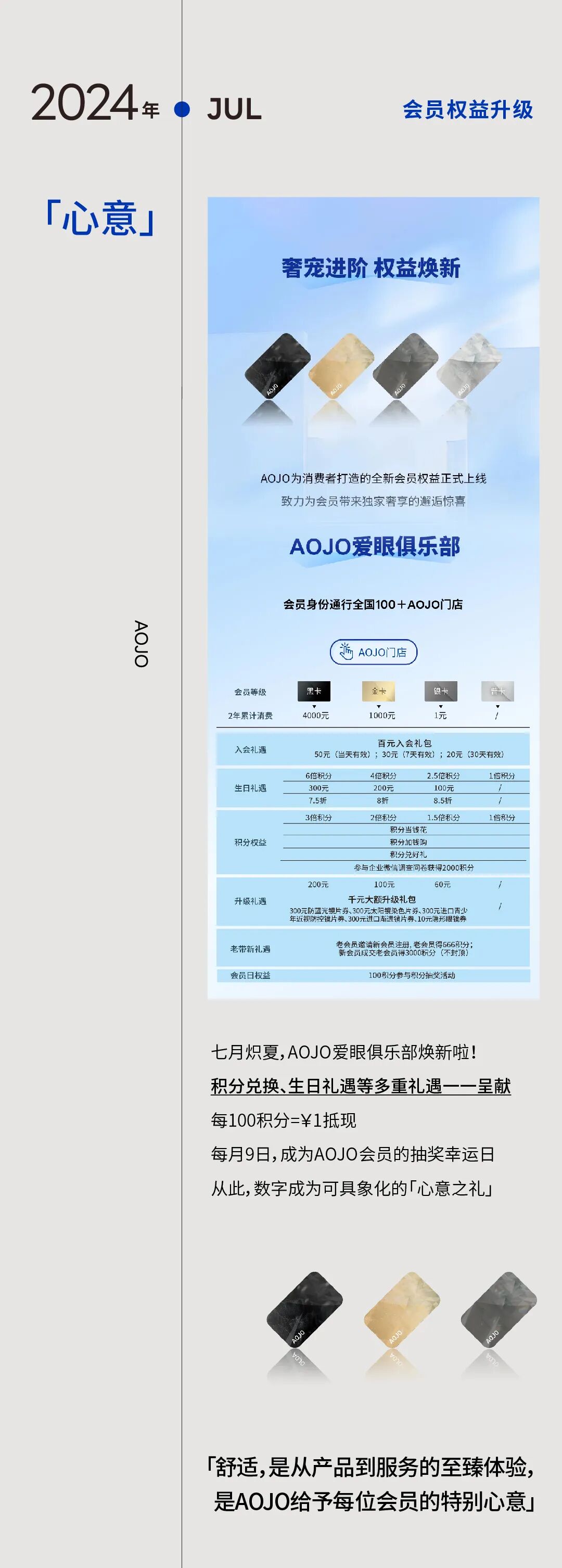Click the 七月炽夏,AOJO爱眼俱乐部焕新啦 line
This screenshot has height=1568, width=562.
344,1052
